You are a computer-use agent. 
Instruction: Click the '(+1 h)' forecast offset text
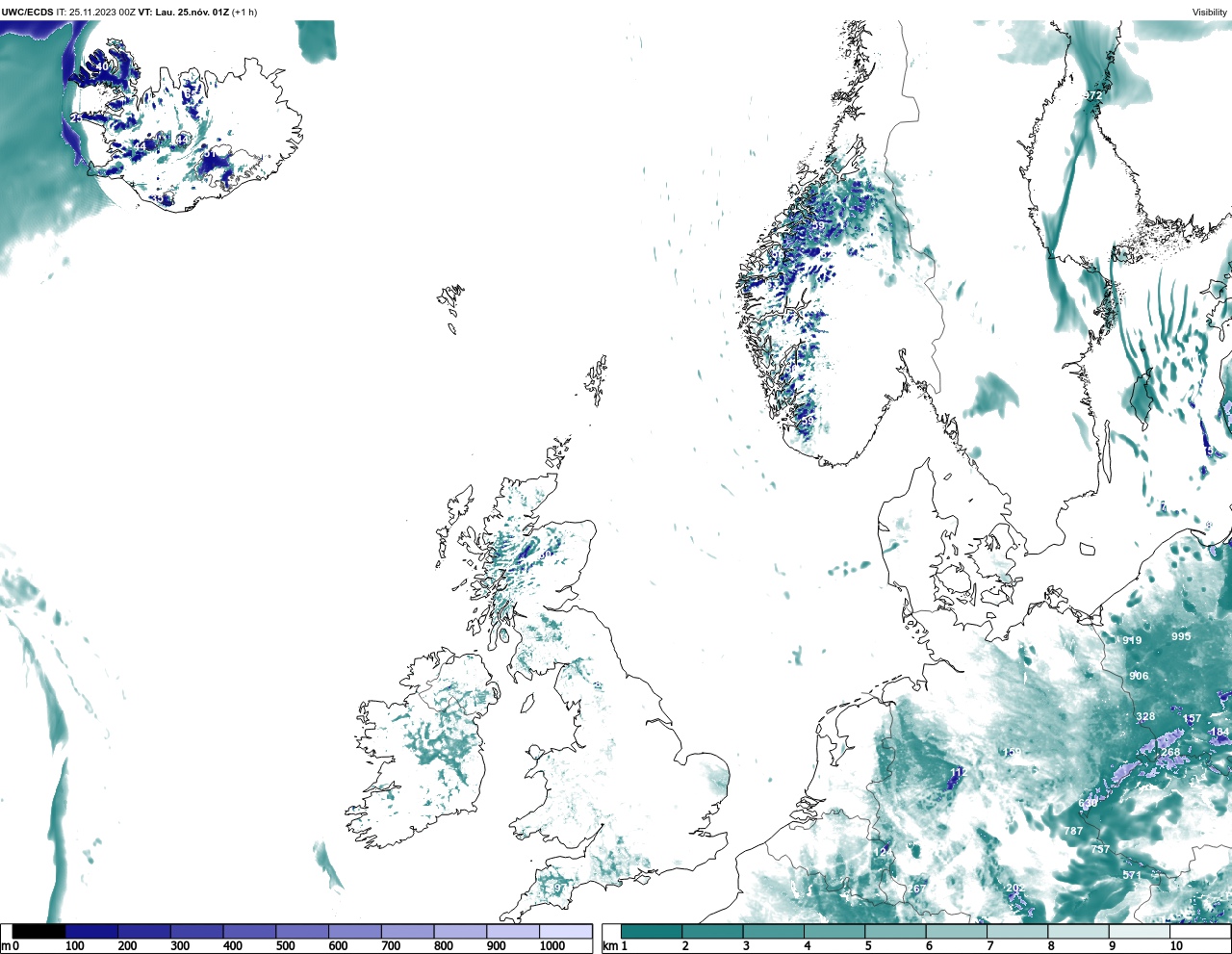244,13
